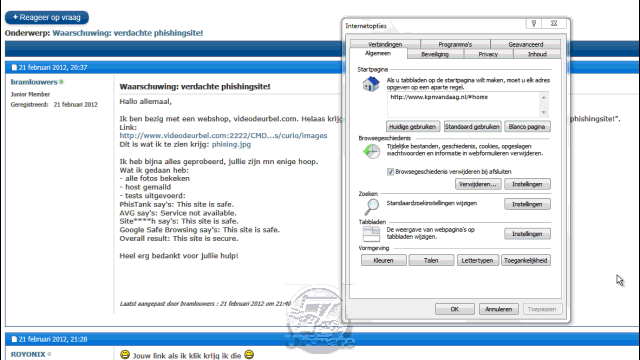Click scroll-up arrow in the startpagina box
This screenshot has width=640, height=360.
coord(543,98)
